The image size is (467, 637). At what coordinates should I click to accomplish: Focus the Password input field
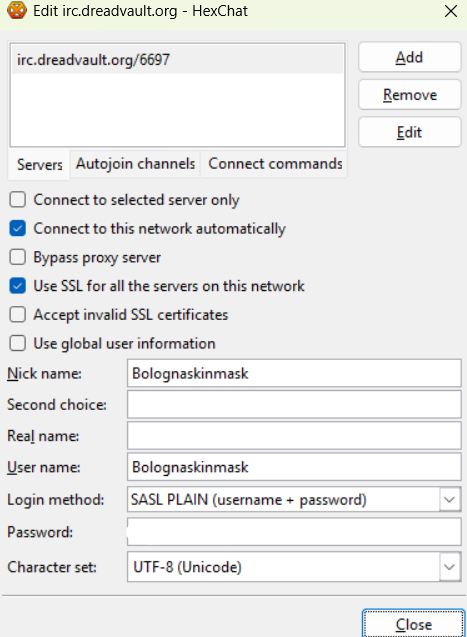(x=294, y=532)
